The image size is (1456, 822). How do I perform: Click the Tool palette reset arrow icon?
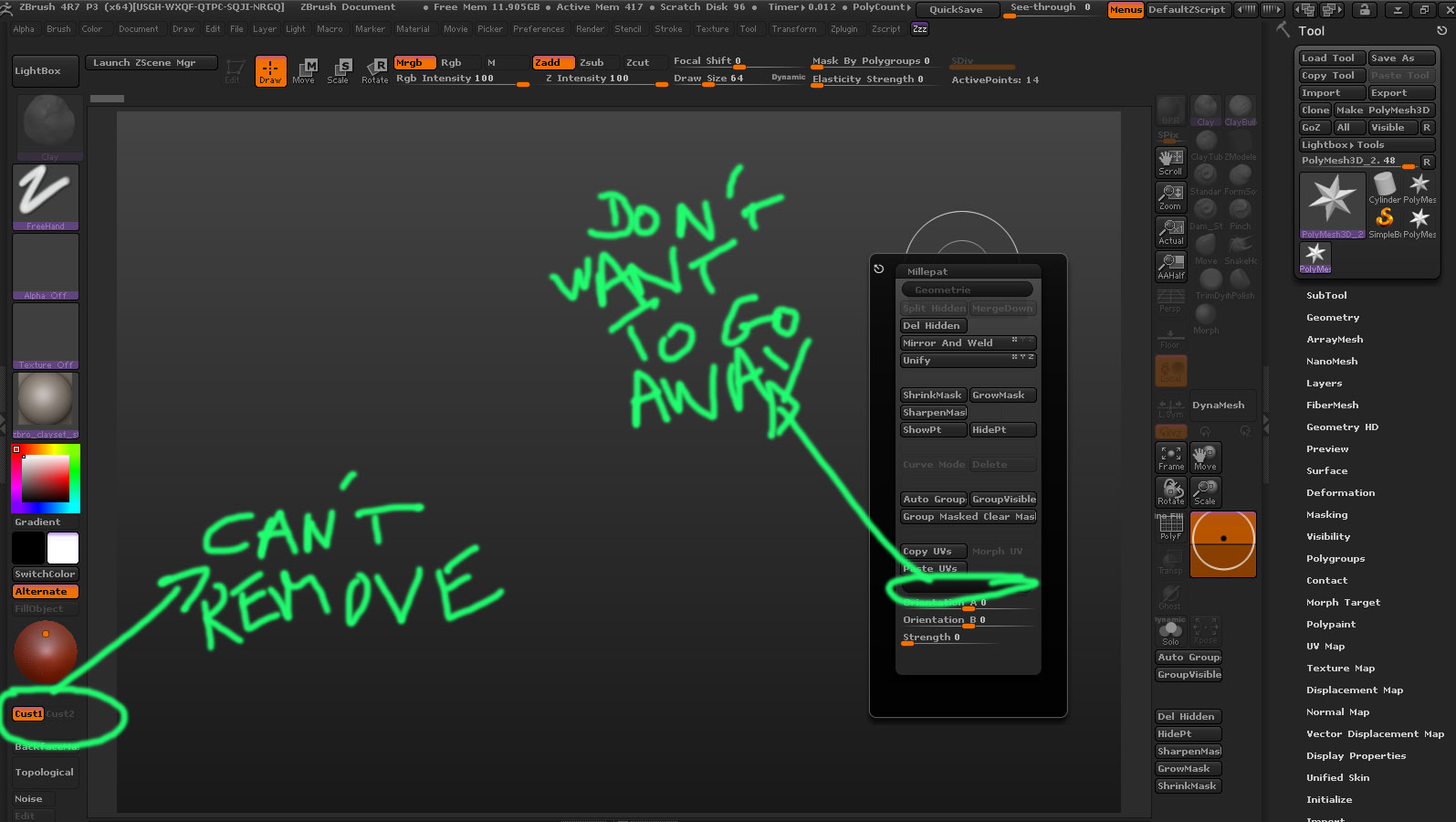pyautogui.click(x=1441, y=31)
